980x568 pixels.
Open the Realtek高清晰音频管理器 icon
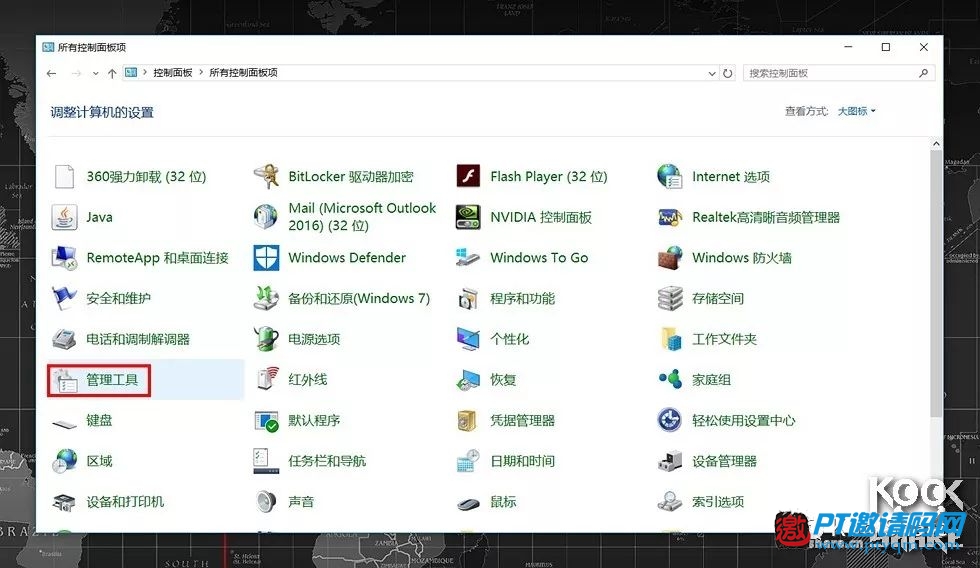pyautogui.click(x=670, y=217)
